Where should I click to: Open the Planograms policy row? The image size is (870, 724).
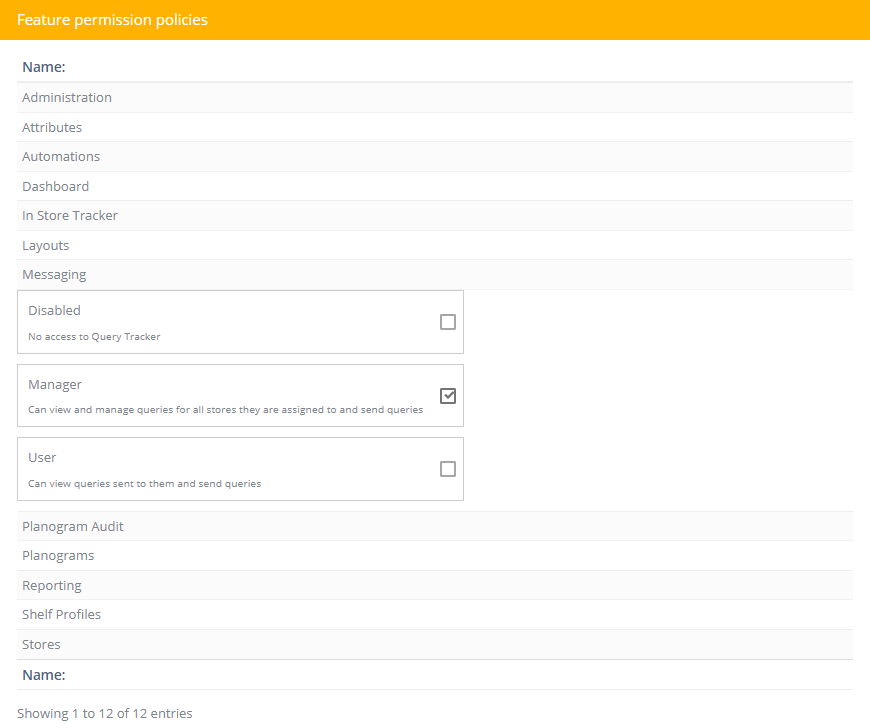pyautogui.click(x=434, y=555)
